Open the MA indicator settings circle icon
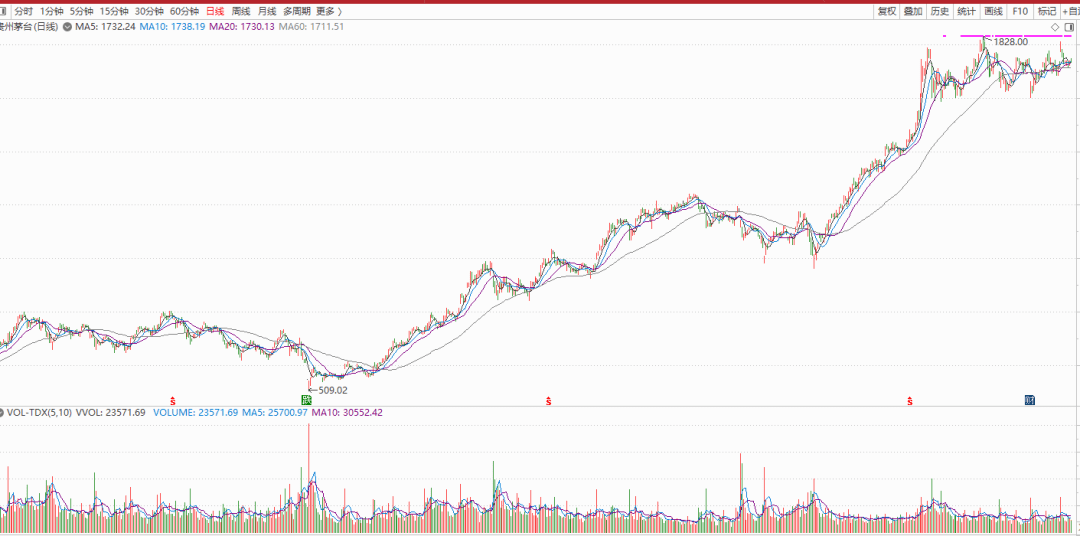The image size is (1080, 536). coord(68,26)
